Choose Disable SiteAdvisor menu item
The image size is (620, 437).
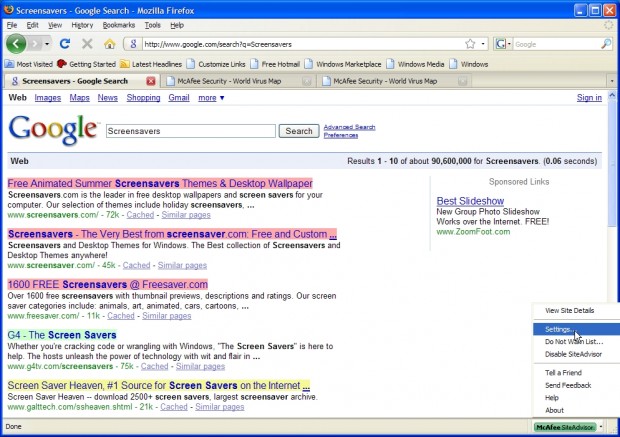coord(576,354)
